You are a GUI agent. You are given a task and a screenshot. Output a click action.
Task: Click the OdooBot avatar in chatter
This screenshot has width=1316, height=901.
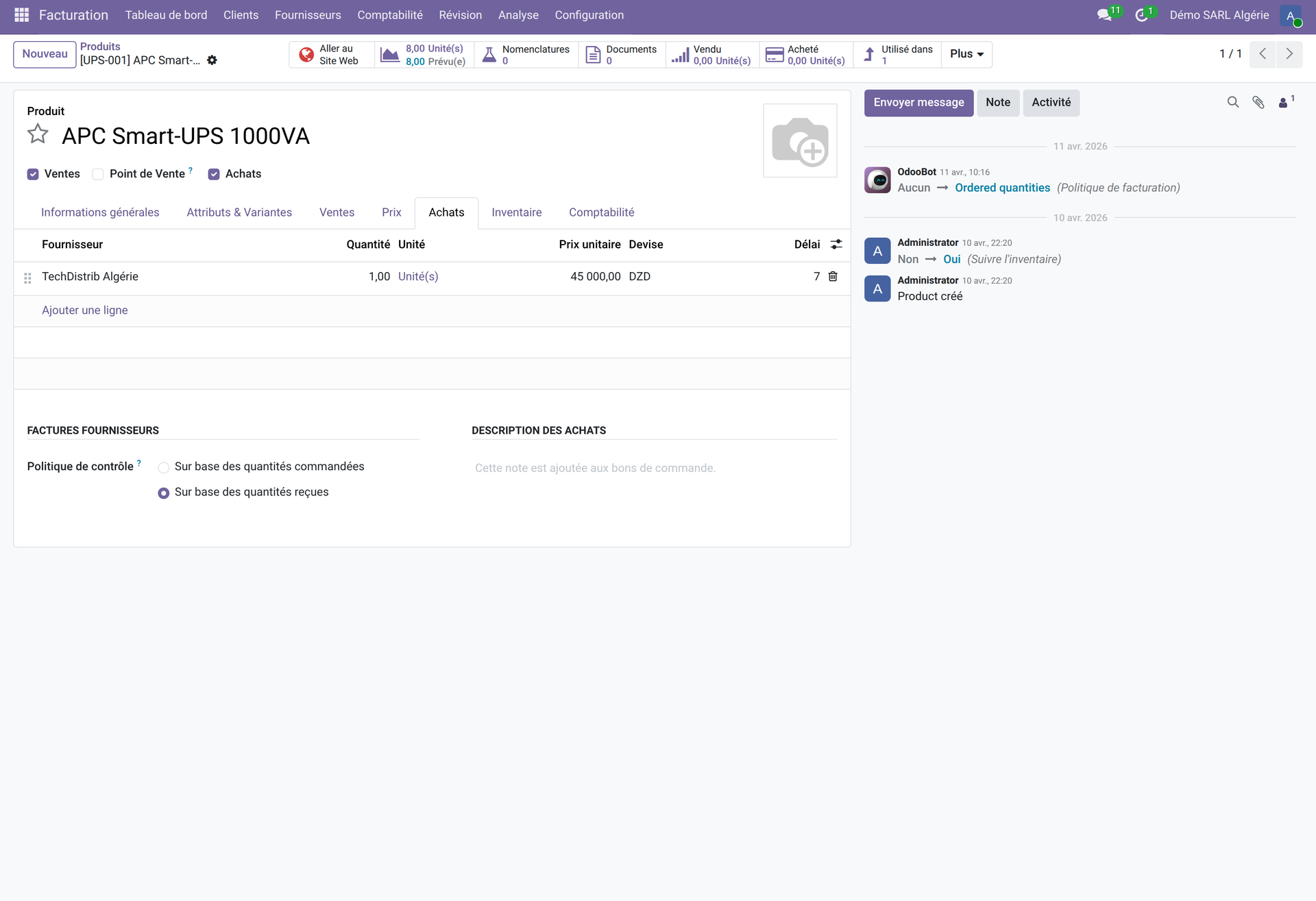[x=877, y=180]
